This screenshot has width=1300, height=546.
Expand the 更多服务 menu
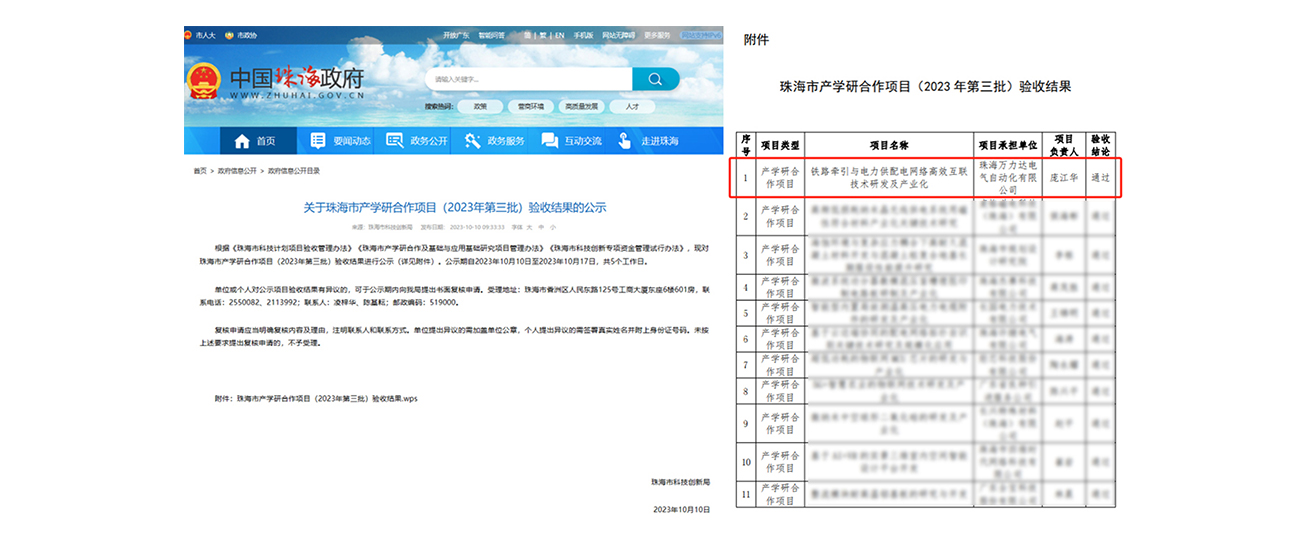[658, 35]
